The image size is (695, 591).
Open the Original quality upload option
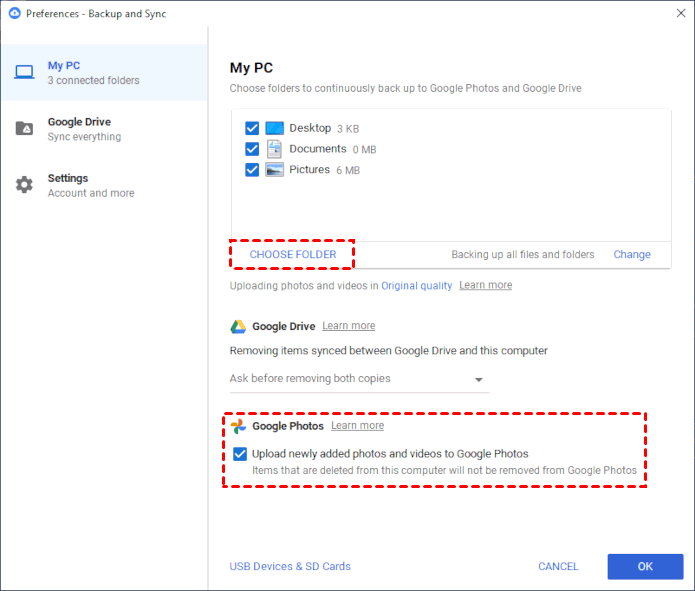coord(417,285)
